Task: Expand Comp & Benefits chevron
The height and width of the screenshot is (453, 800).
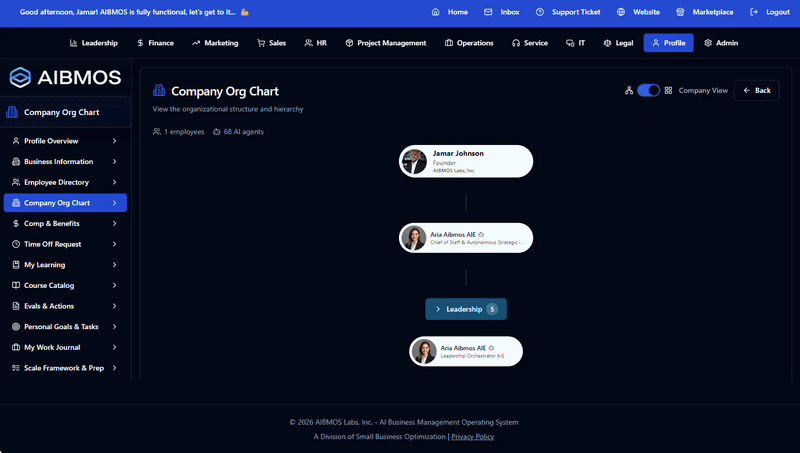Action: pos(114,223)
